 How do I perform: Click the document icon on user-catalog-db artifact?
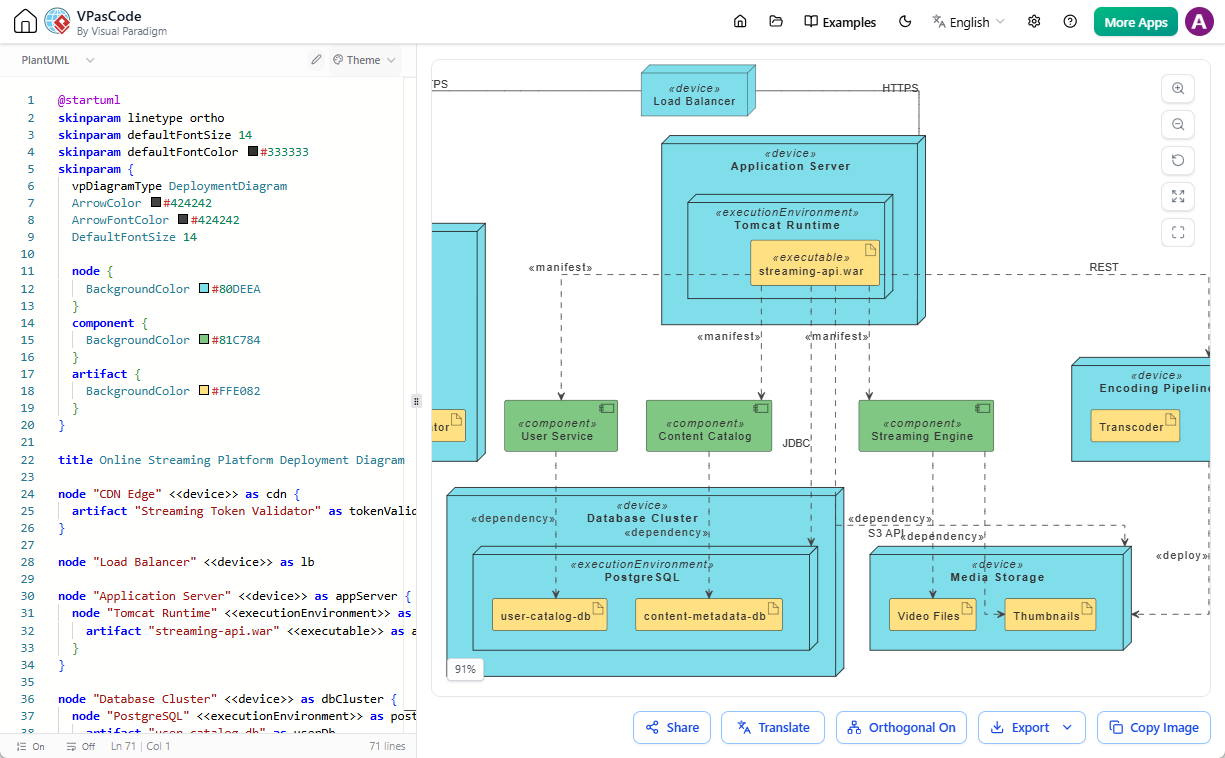tap(598, 607)
